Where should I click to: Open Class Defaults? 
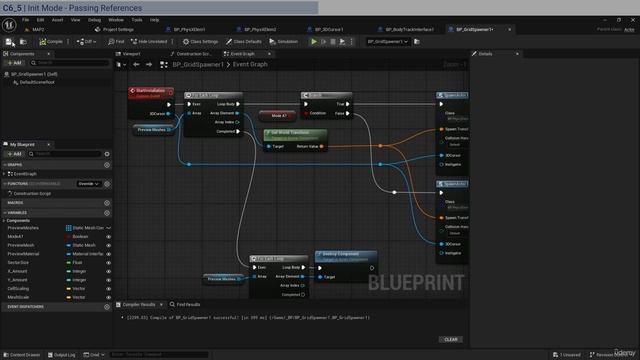244,42
